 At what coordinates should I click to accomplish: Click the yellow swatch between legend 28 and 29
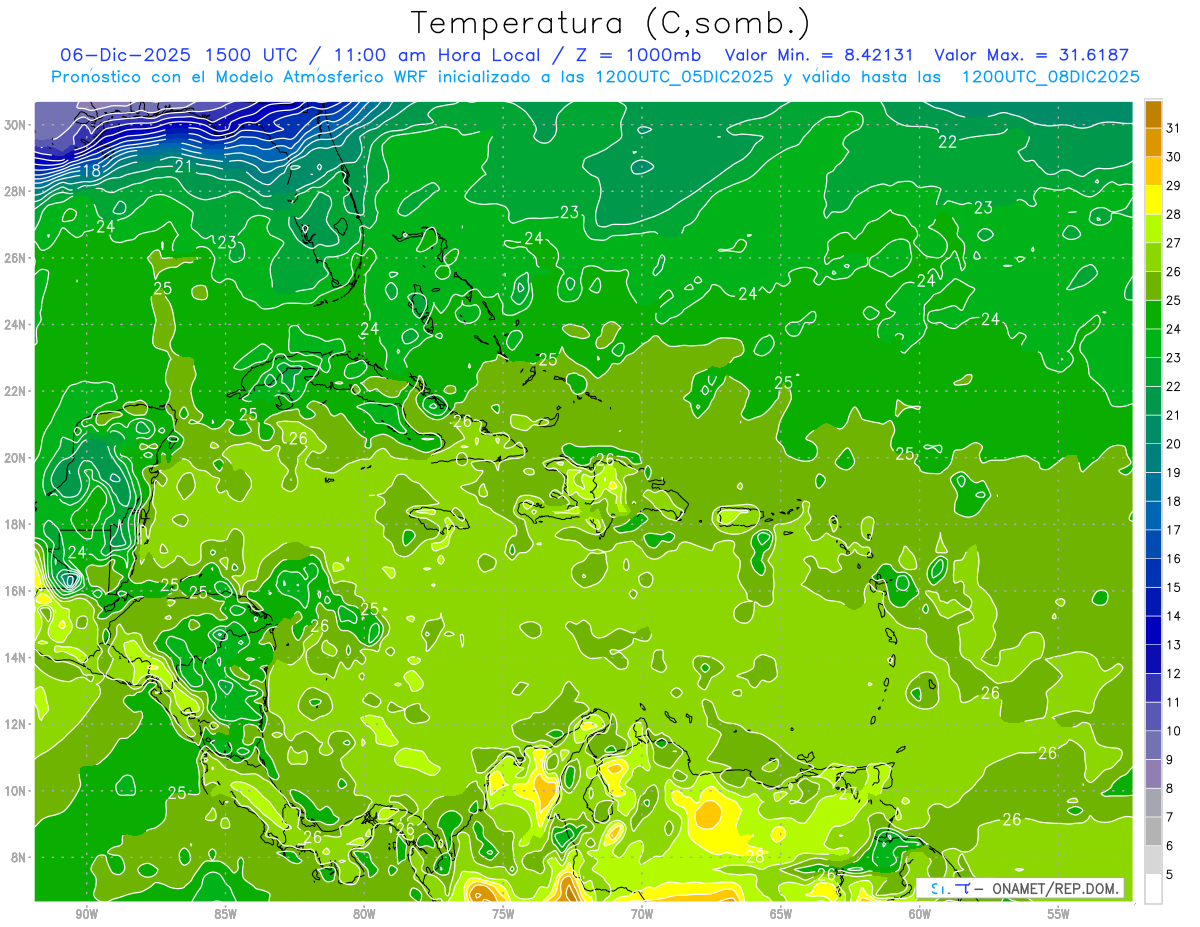click(1153, 201)
